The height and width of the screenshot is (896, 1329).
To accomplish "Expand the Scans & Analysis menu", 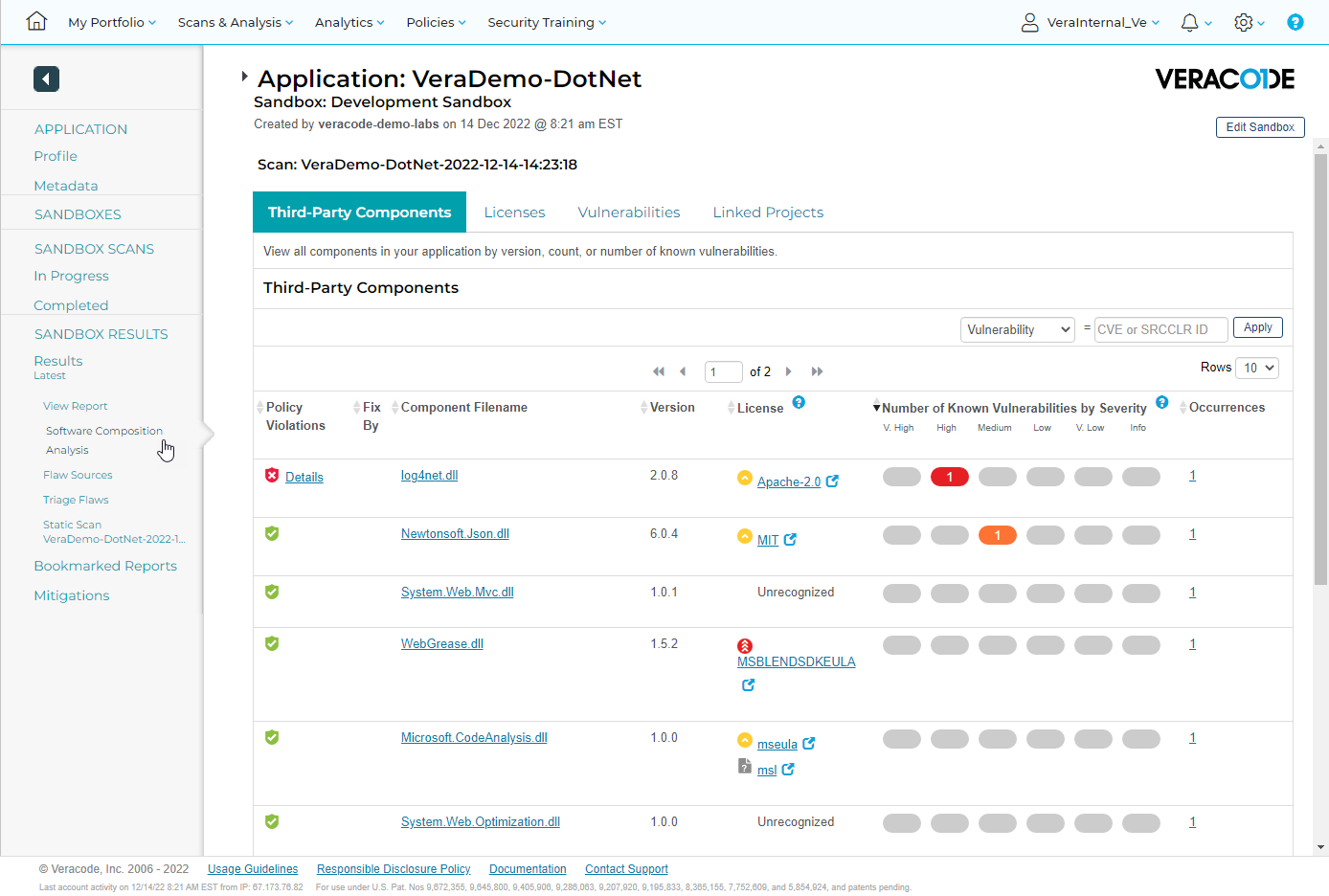I will point(236,22).
